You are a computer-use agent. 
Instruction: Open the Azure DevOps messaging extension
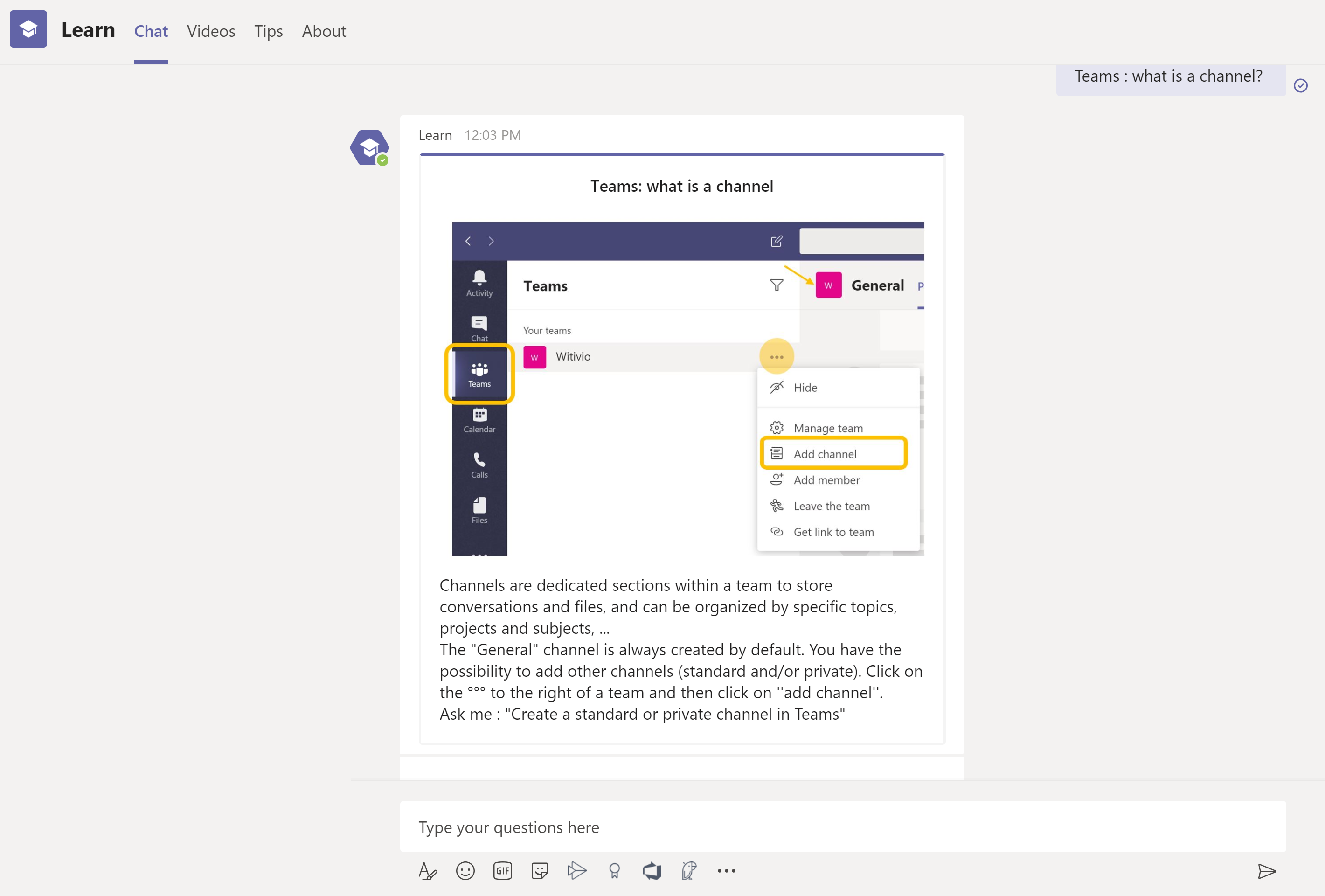(x=652, y=871)
